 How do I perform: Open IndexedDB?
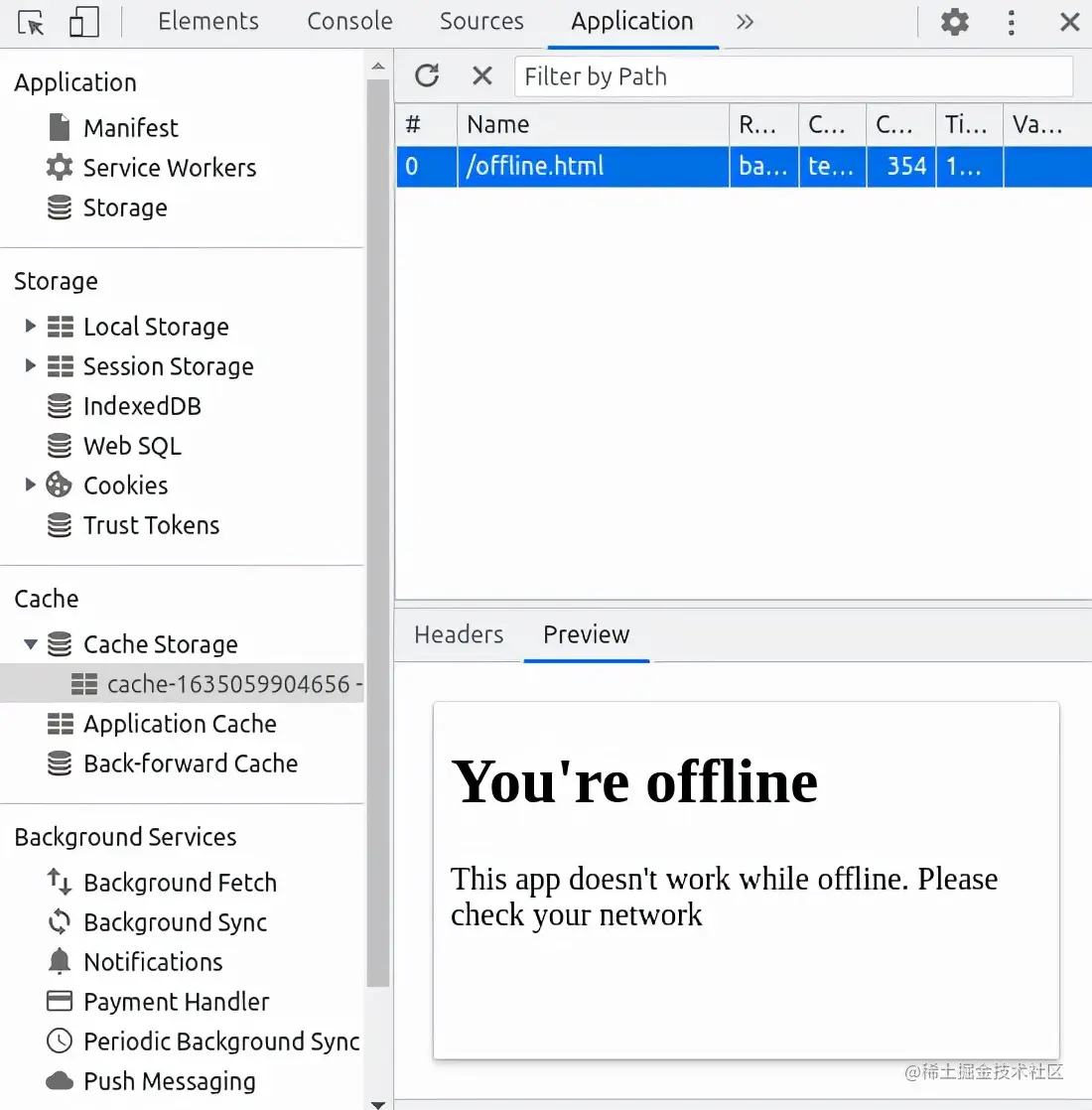(x=142, y=406)
